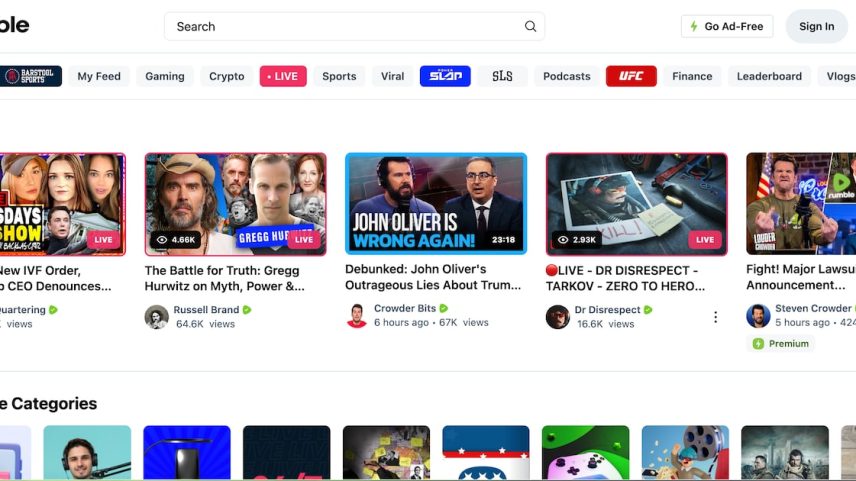Select the Gaming category tab
The height and width of the screenshot is (481, 856).
click(x=165, y=76)
